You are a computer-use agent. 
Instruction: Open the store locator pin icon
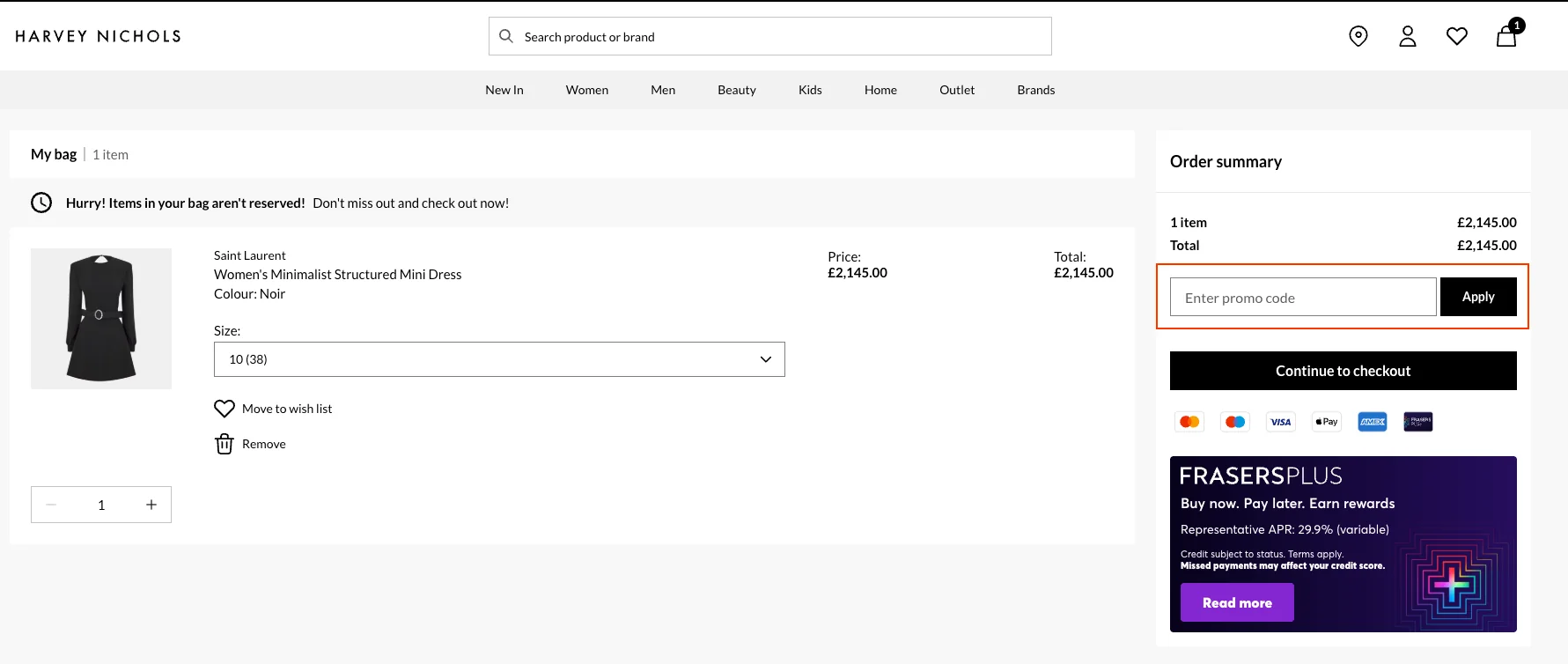(1358, 36)
